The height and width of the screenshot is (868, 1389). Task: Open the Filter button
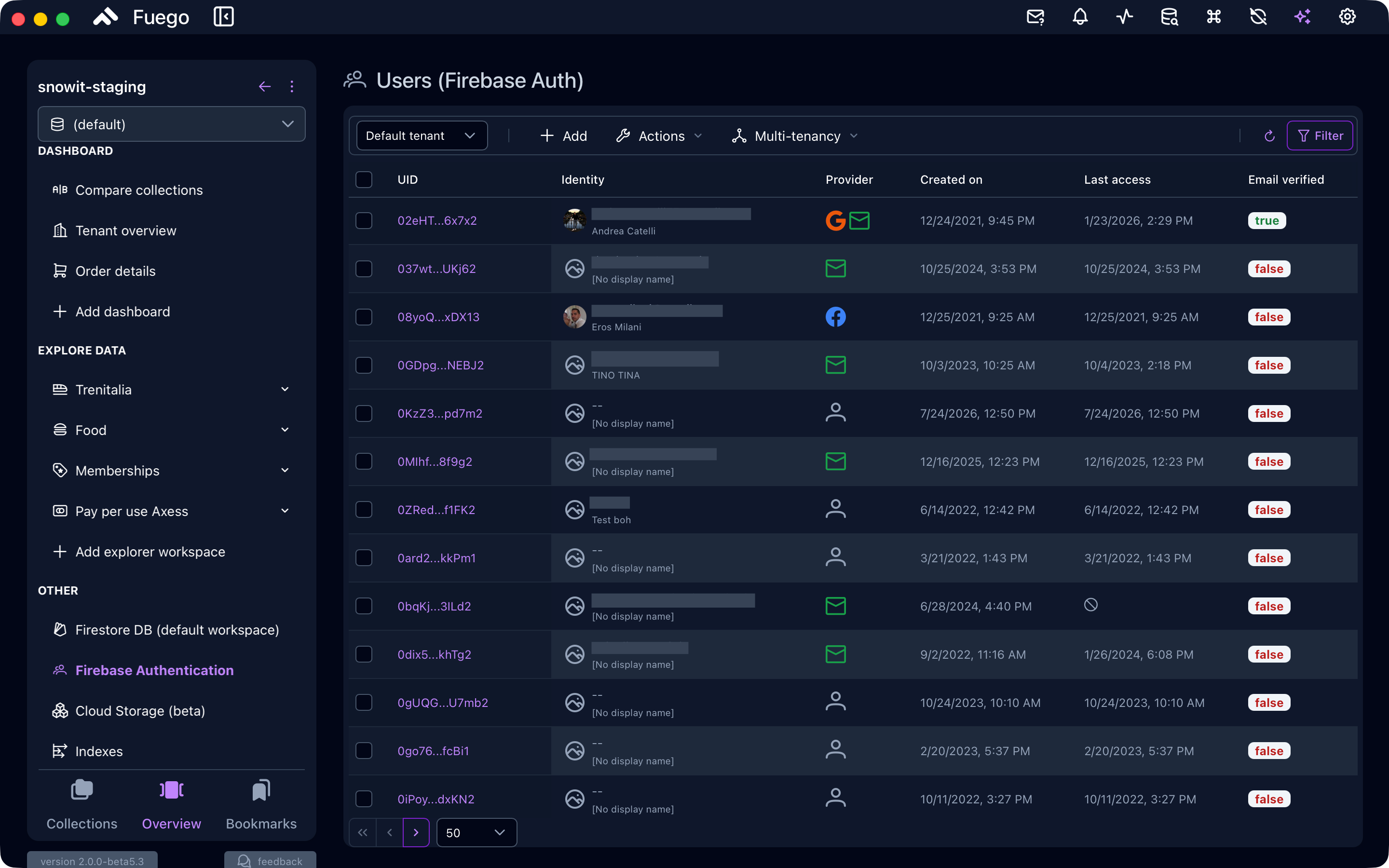tap(1320, 136)
